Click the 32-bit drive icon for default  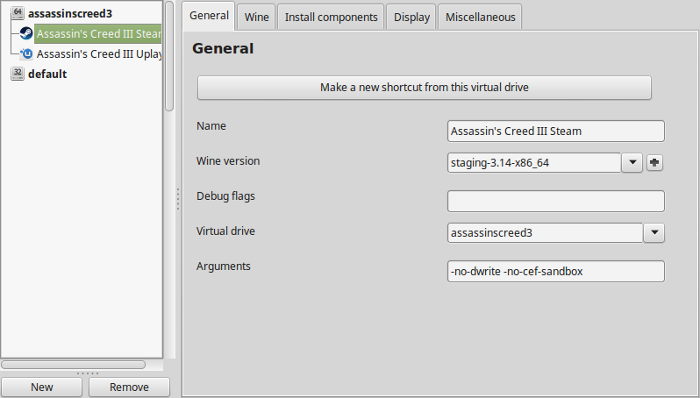point(17,74)
